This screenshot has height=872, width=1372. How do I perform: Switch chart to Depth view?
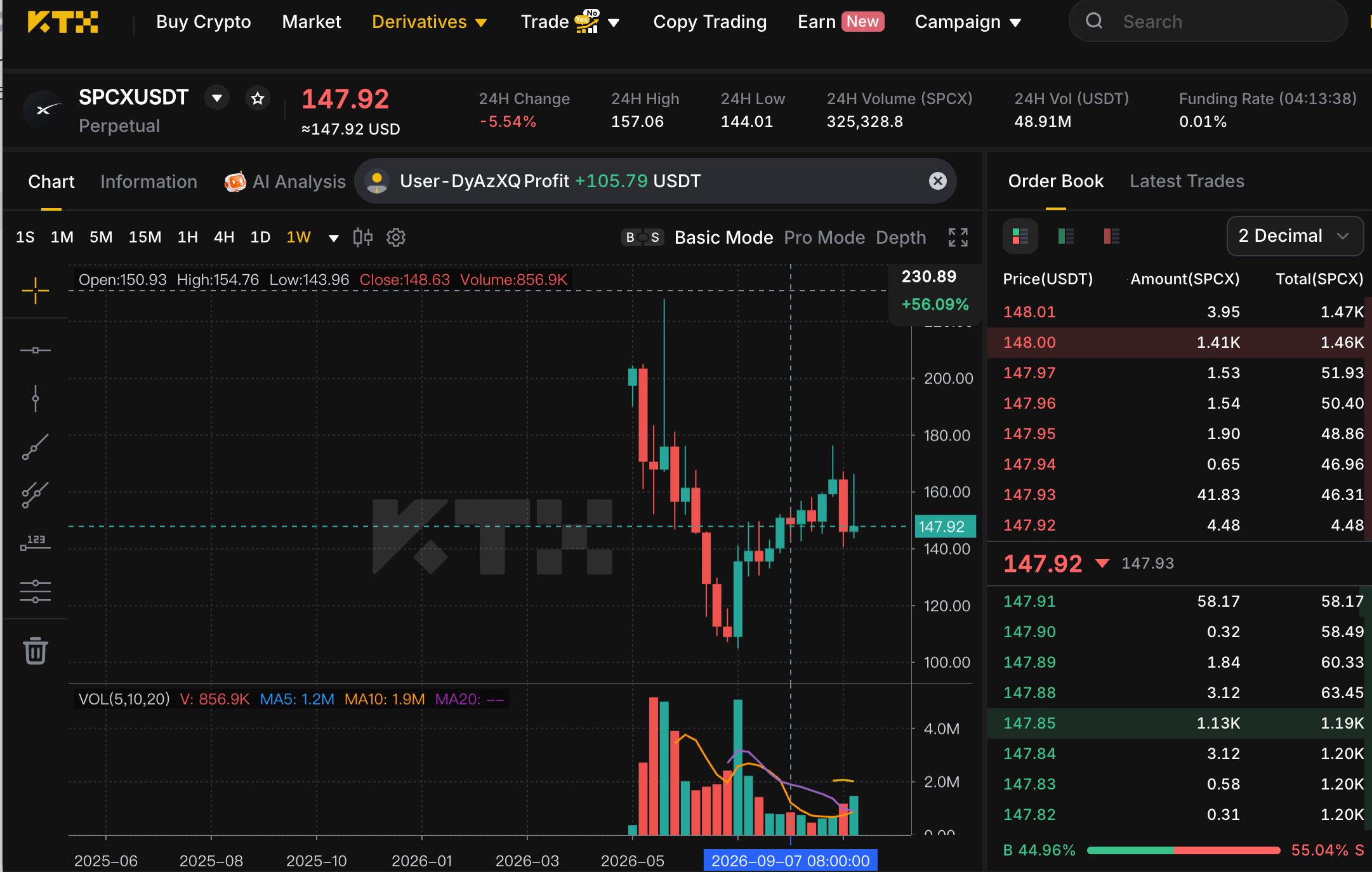point(901,237)
